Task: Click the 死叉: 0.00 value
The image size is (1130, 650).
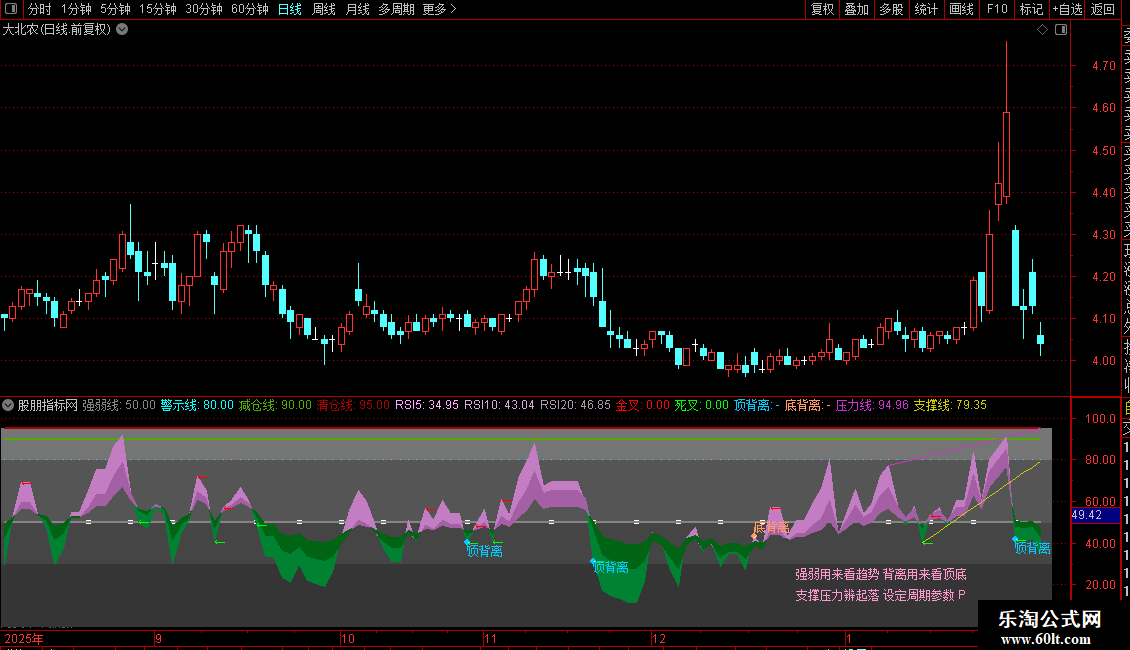Action: click(701, 405)
